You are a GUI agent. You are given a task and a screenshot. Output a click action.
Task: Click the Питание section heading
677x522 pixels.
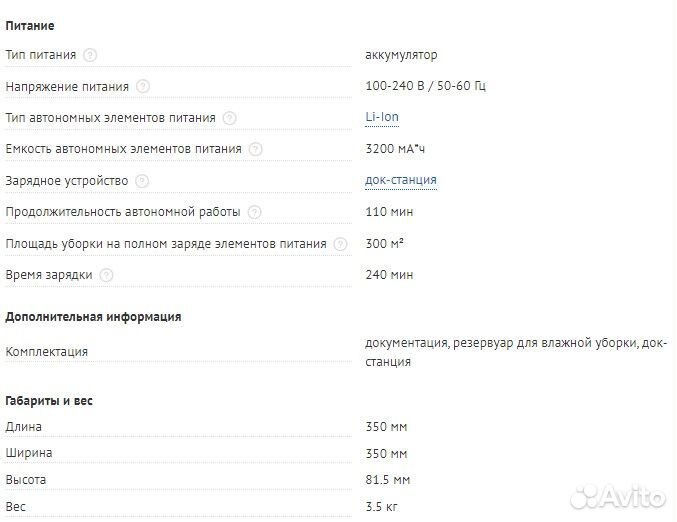click(x=30, y=25)
